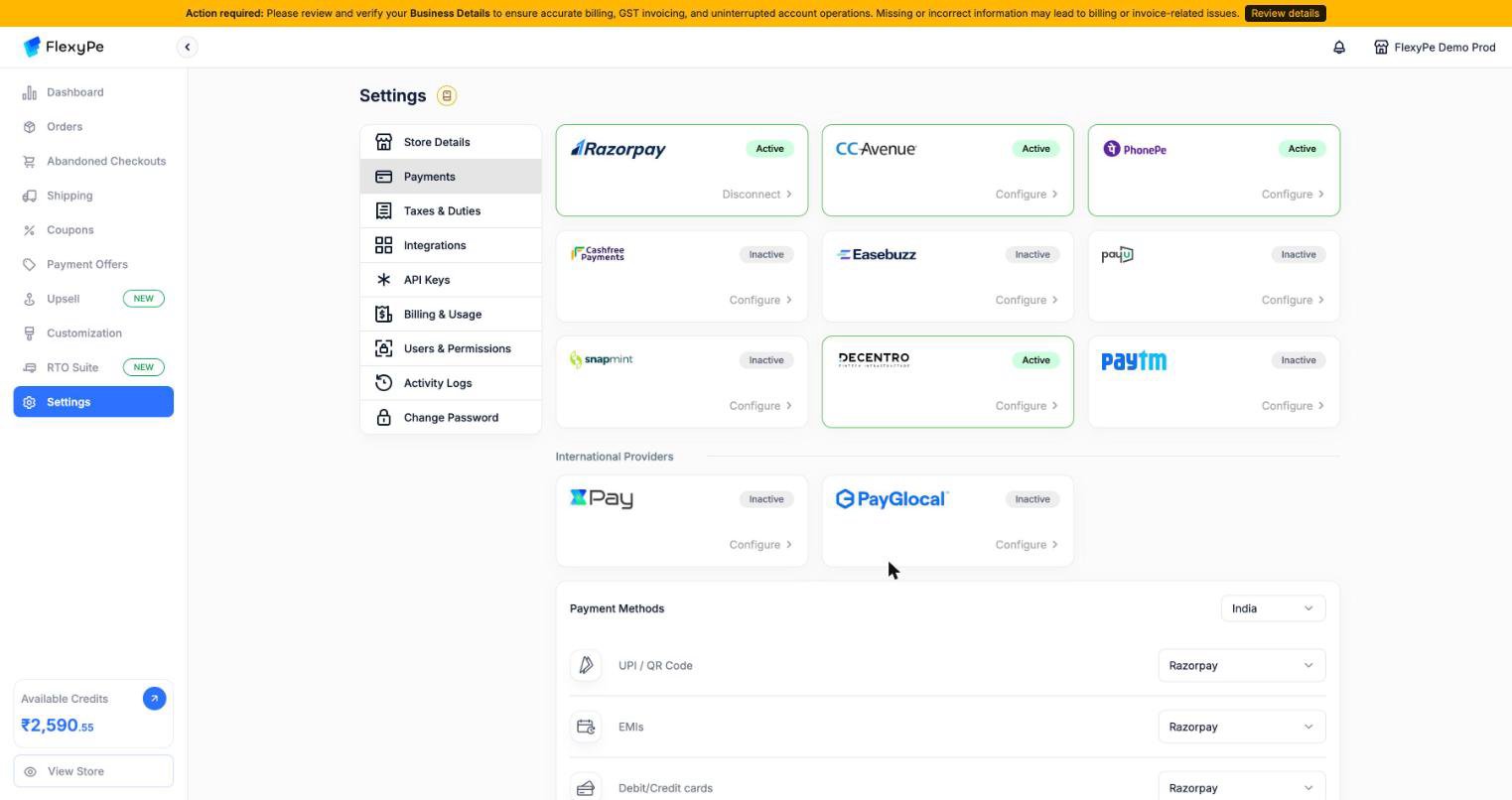
Task: Click the Dashboard bar-chart icon
Action: point(30,92)
